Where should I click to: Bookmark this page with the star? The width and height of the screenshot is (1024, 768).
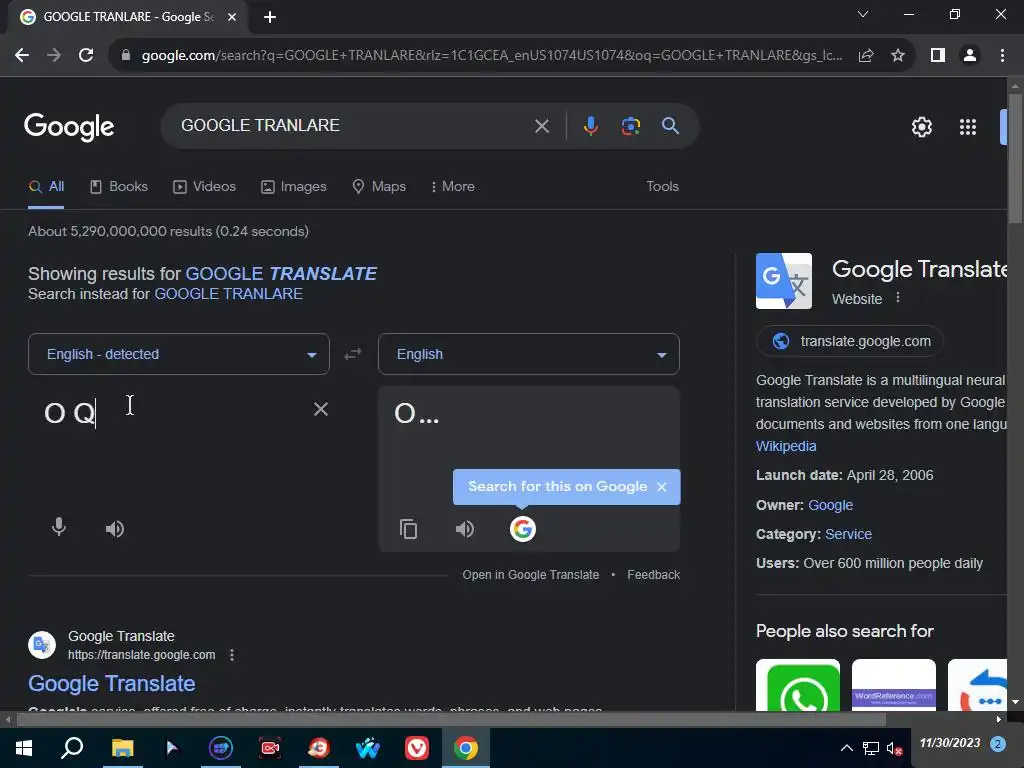(x=898, y=56)
